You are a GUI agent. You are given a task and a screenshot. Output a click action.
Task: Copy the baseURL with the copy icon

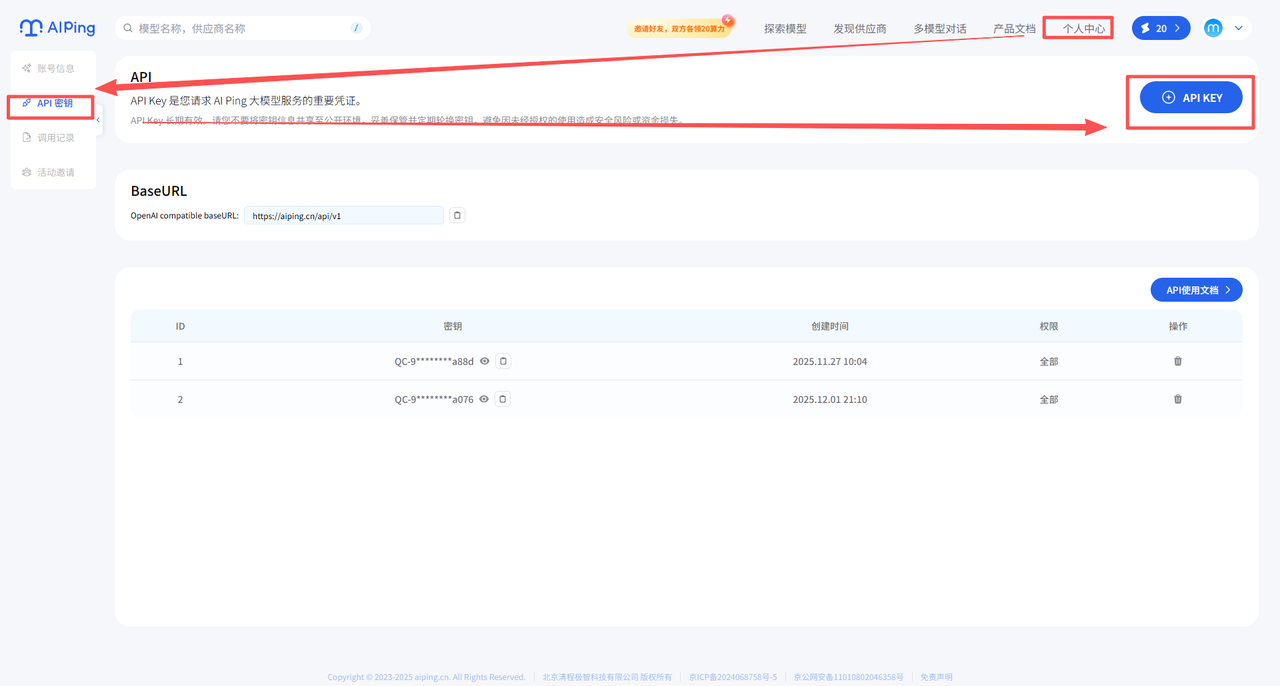tap(457, 215)
